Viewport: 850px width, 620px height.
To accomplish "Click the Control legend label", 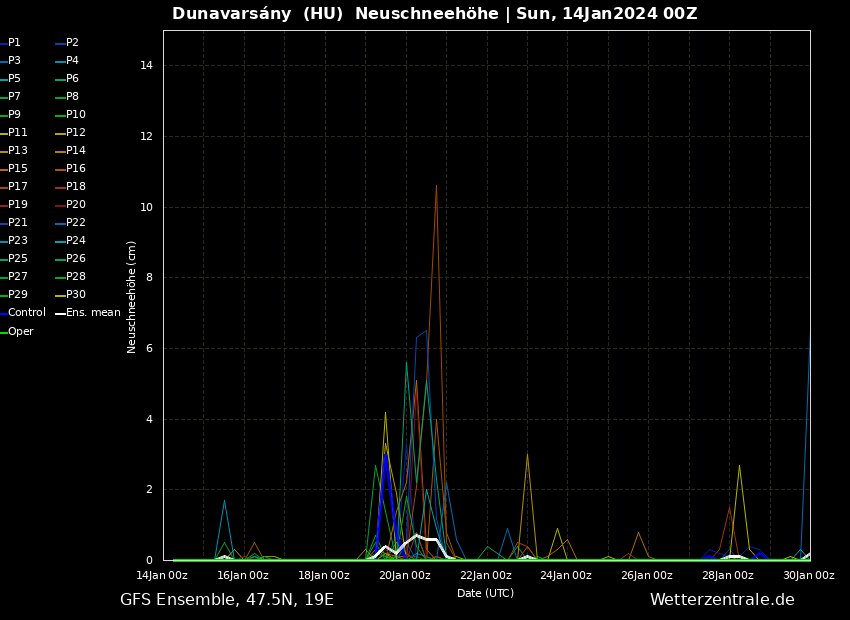I will (x=27, y=313).
